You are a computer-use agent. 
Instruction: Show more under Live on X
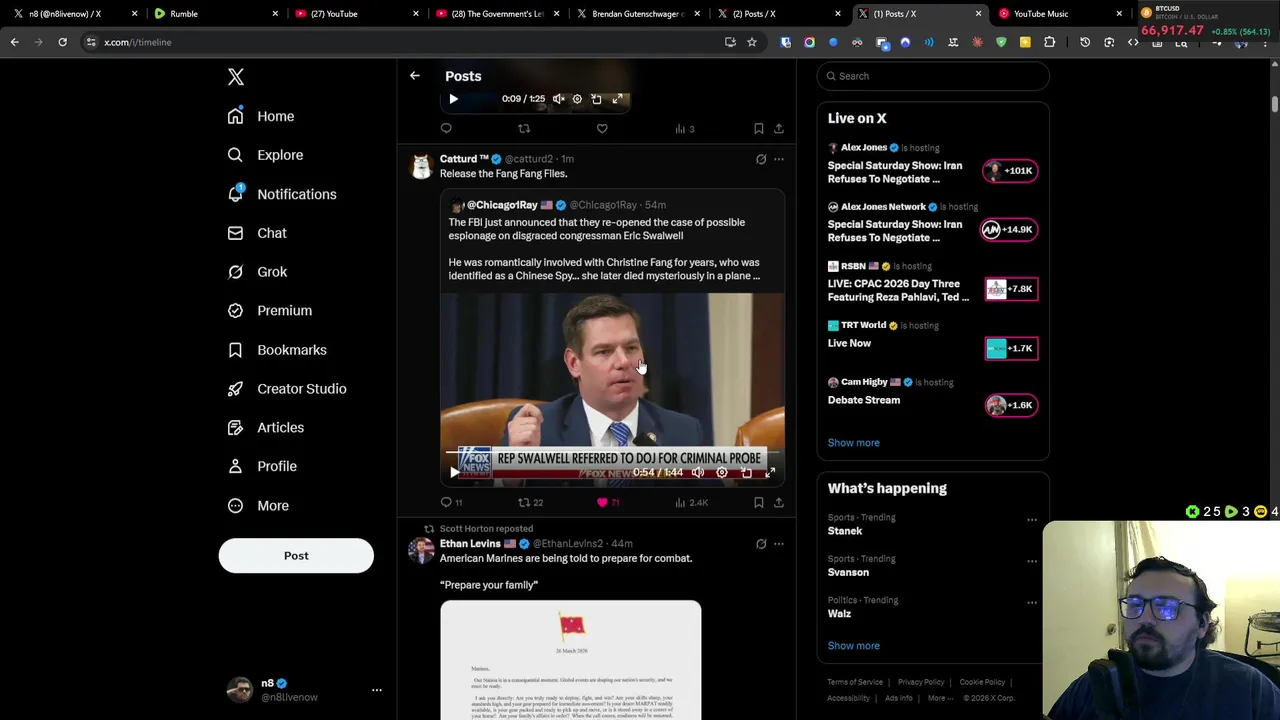[854, 443]
